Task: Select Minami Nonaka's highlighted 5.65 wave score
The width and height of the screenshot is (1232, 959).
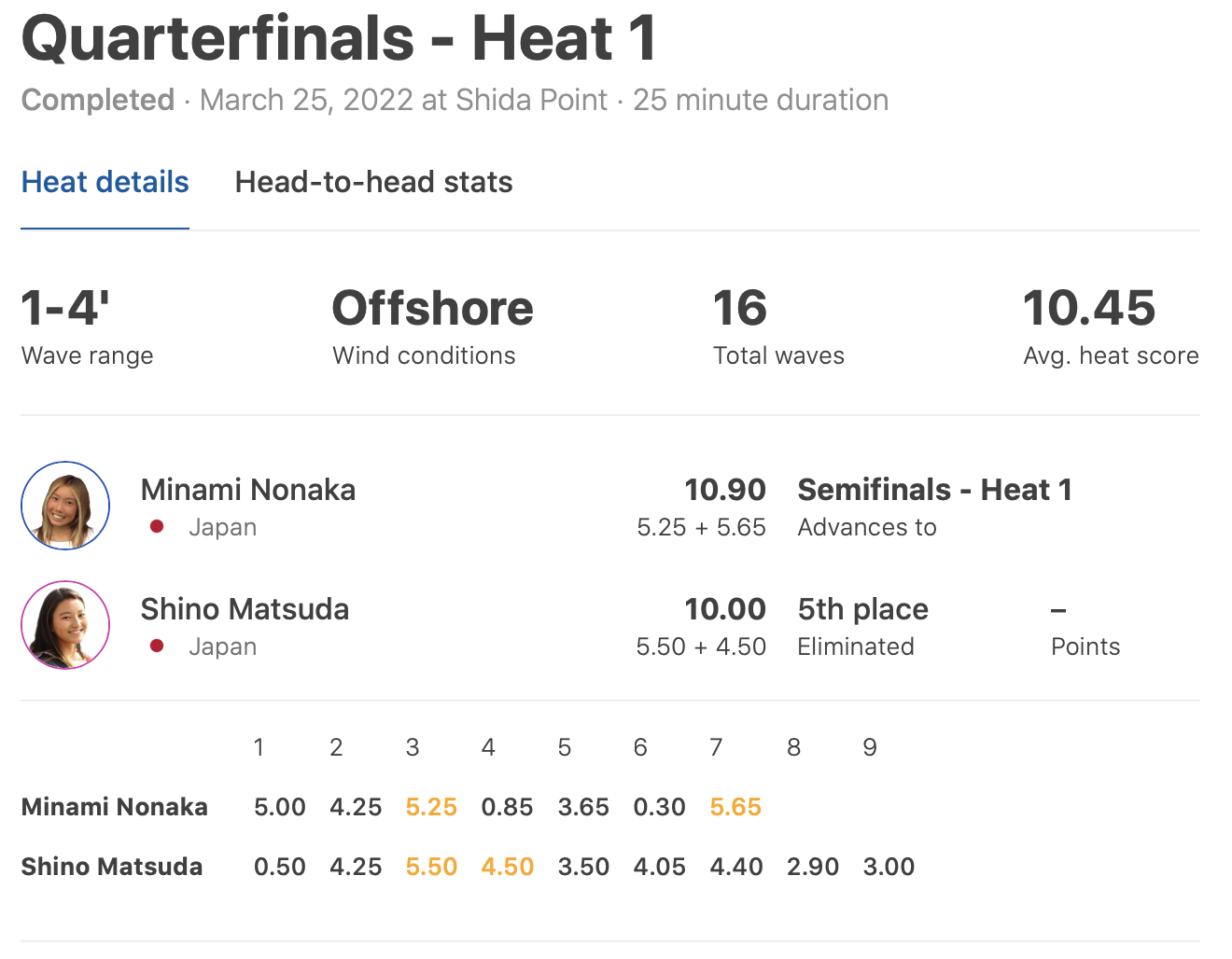Action: click(x=735, y=807)
